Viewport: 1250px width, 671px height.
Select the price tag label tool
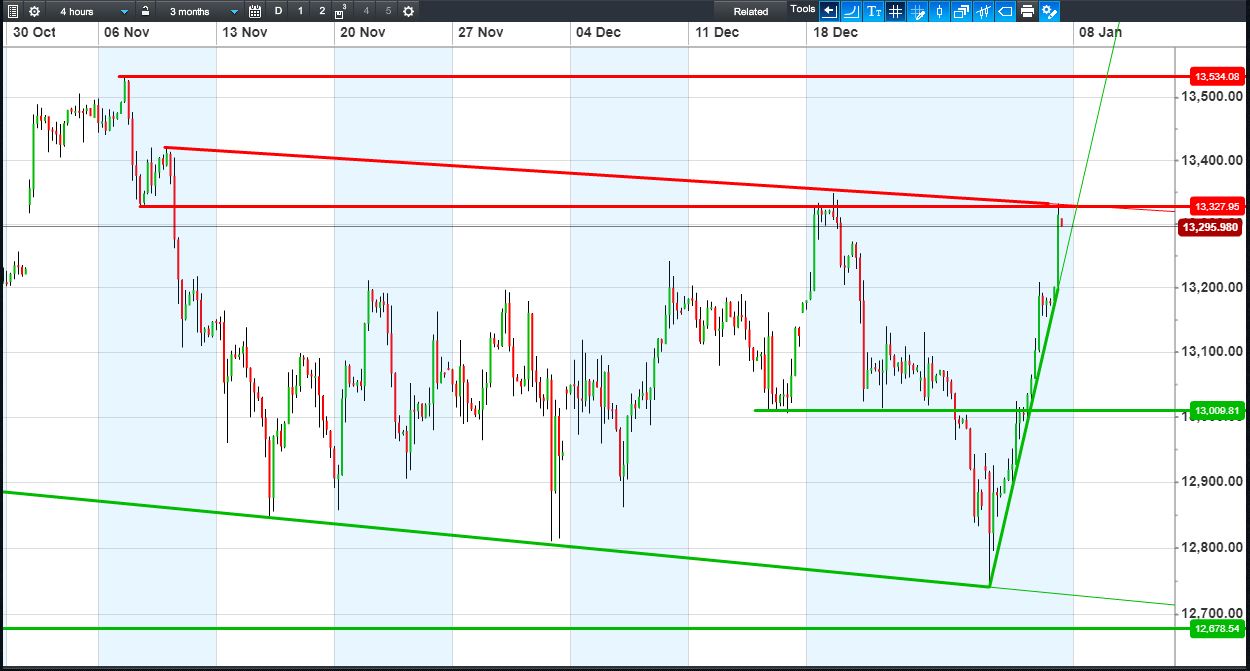pyautogui.click(x=1005, y=11)
